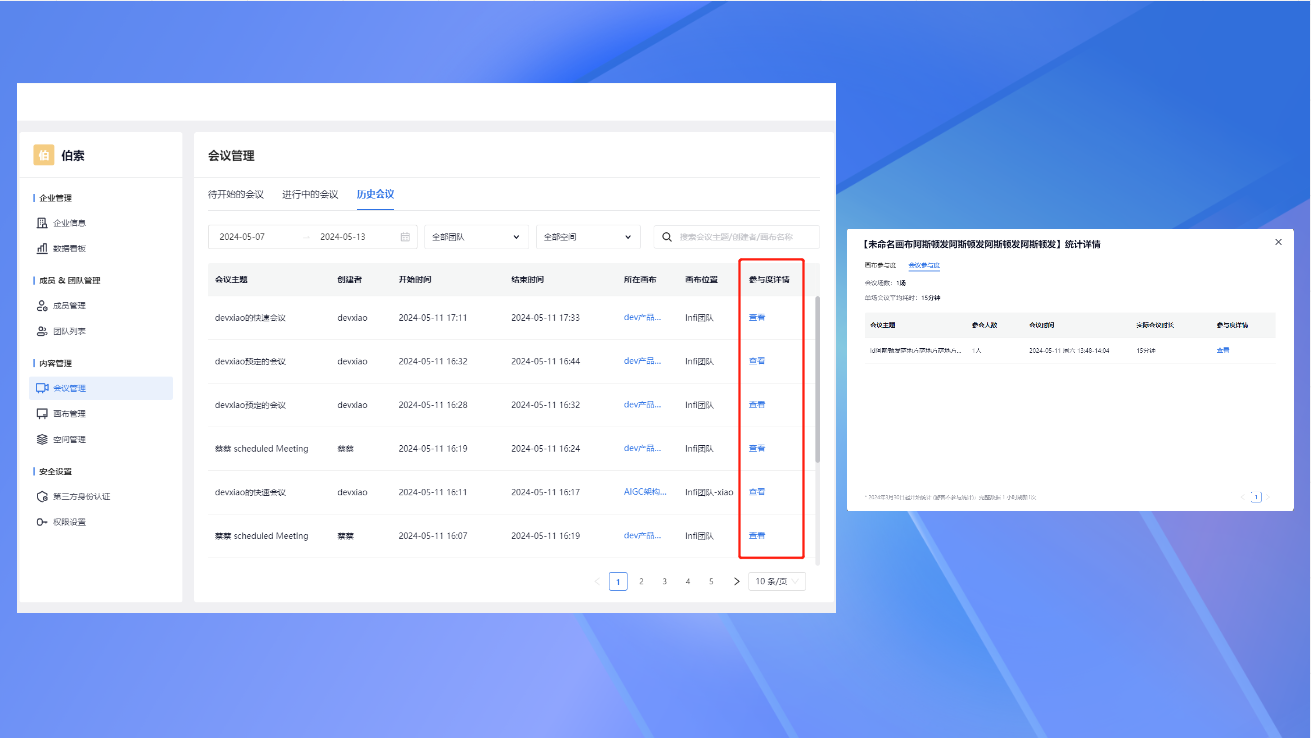Image resolution: width=1311 pixels, height=738 pixels.
Task: Click the magnifier icon in search box
Action: point(667,237)
